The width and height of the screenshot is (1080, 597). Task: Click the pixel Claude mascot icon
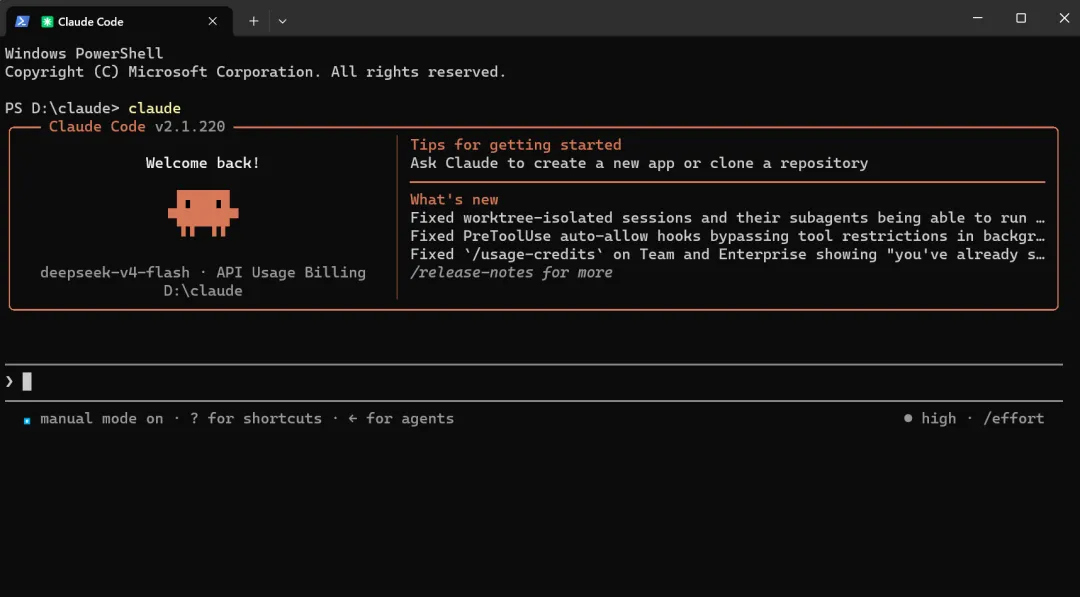click(x=203, y=213)
